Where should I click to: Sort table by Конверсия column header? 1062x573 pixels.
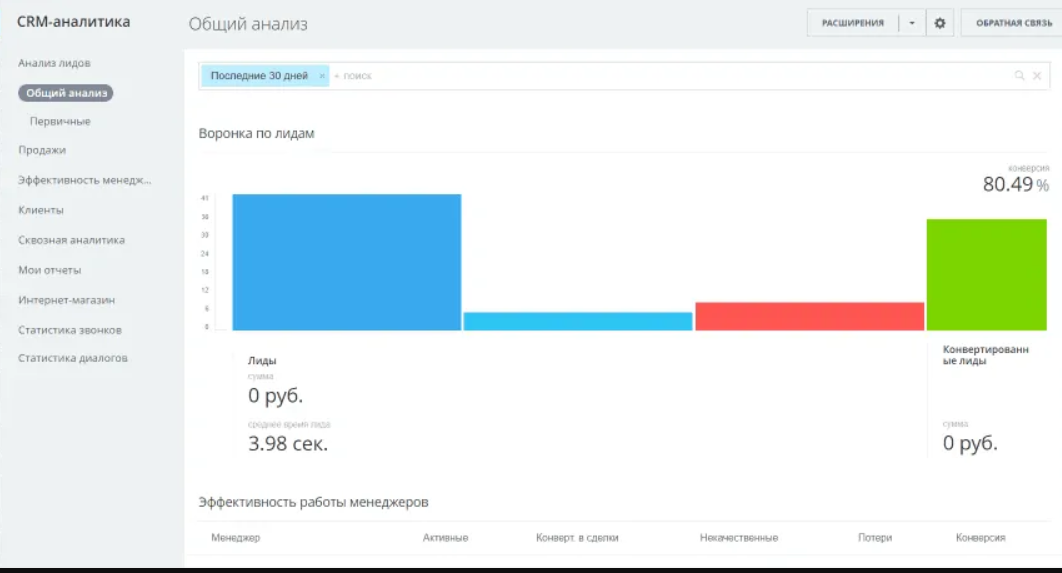[980, 538]
